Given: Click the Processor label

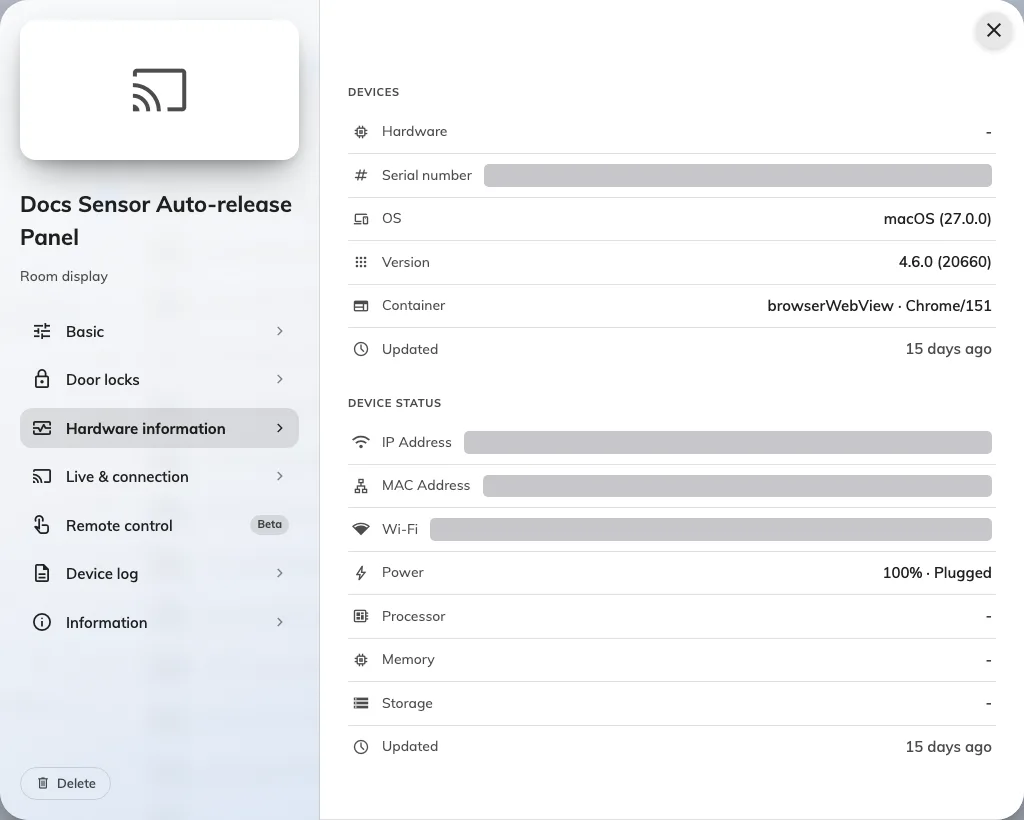Looking at the screenshot, I should tap(413, 616).
